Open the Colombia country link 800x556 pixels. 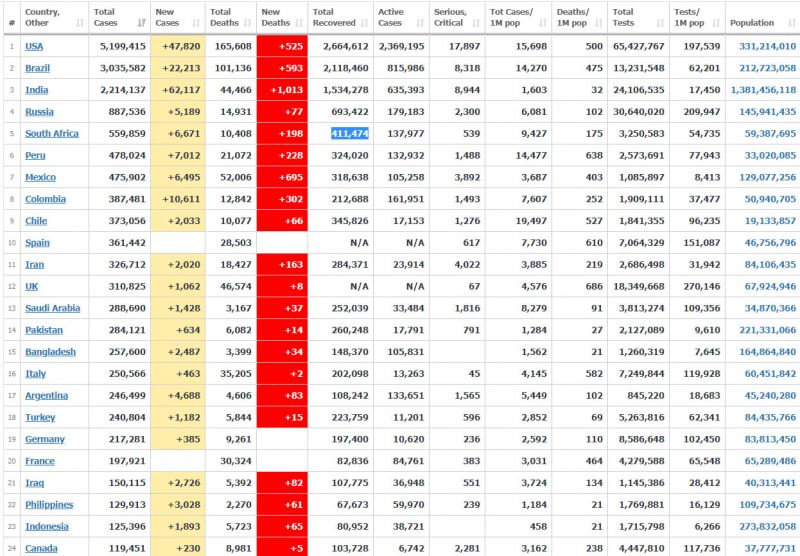point(45,199)
